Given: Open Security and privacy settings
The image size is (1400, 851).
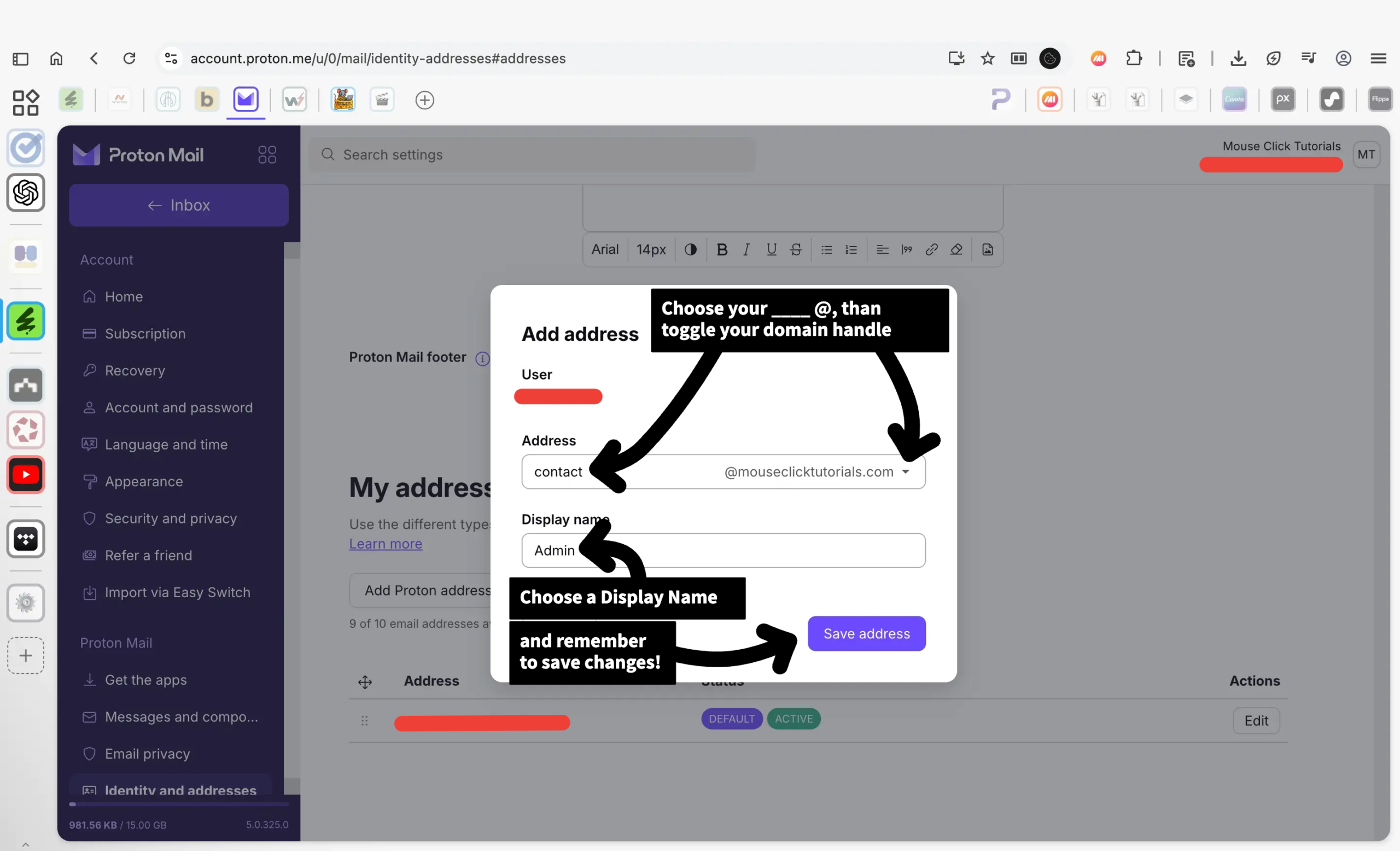Looking at the screenshot, I should pos(171,518).
